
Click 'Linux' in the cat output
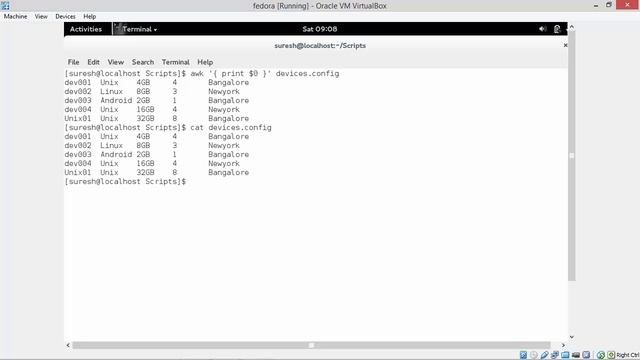(111, 145)
